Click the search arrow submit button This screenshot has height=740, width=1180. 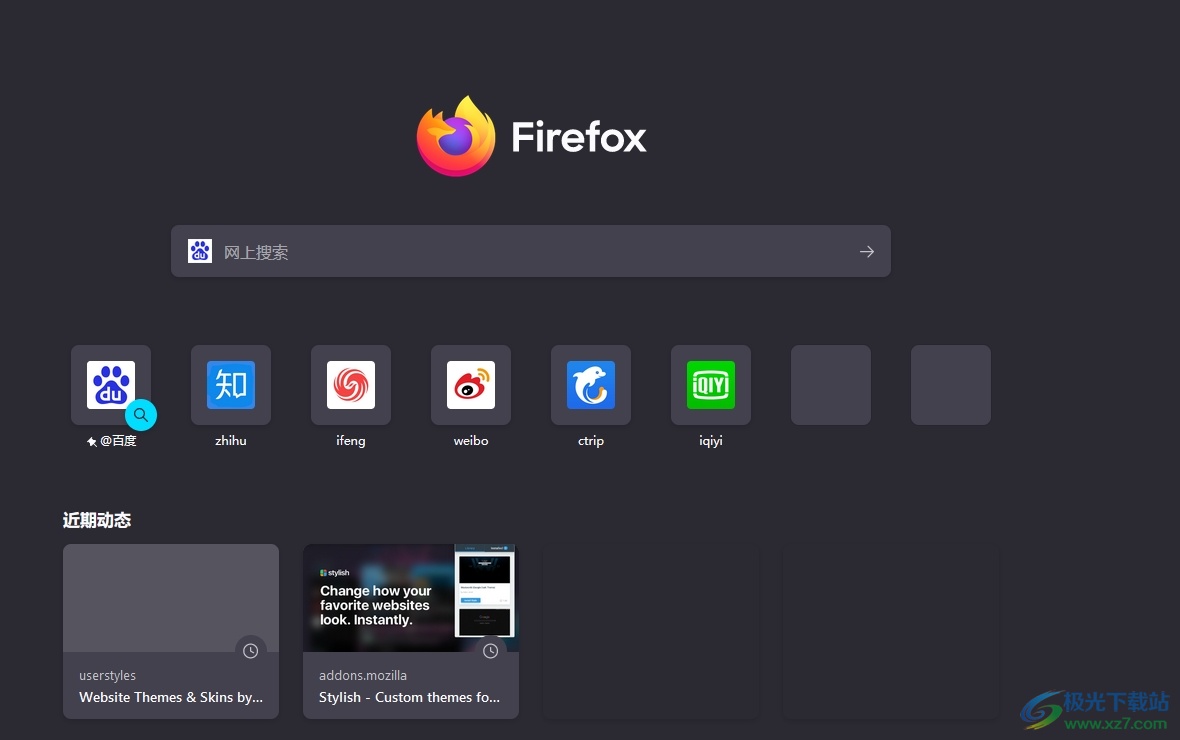(867, 251)
